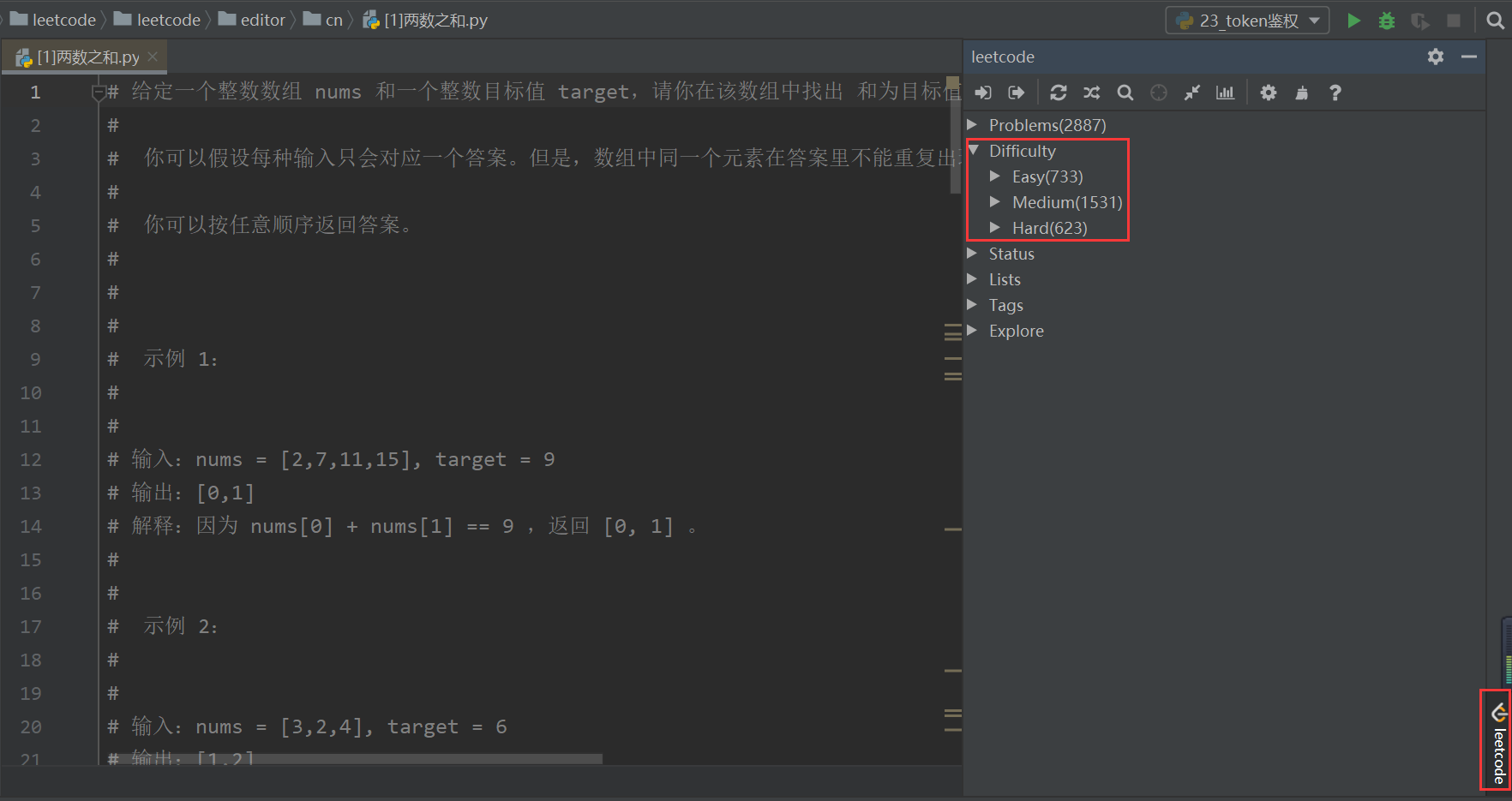Start the debugger with the bug icon
Image resolution: width=1512 pixels, height=801 pixels.
pos(1386,20)
